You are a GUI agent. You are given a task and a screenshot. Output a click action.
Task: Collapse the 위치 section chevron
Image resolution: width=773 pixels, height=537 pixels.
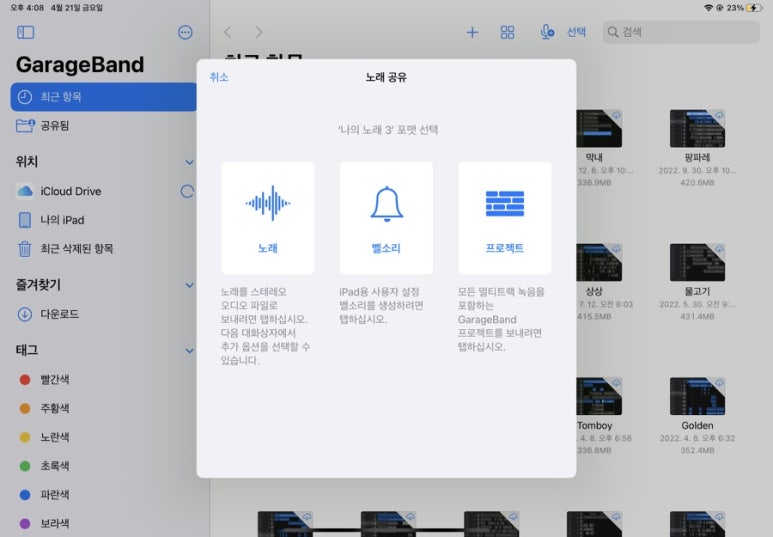click(189, 162)
